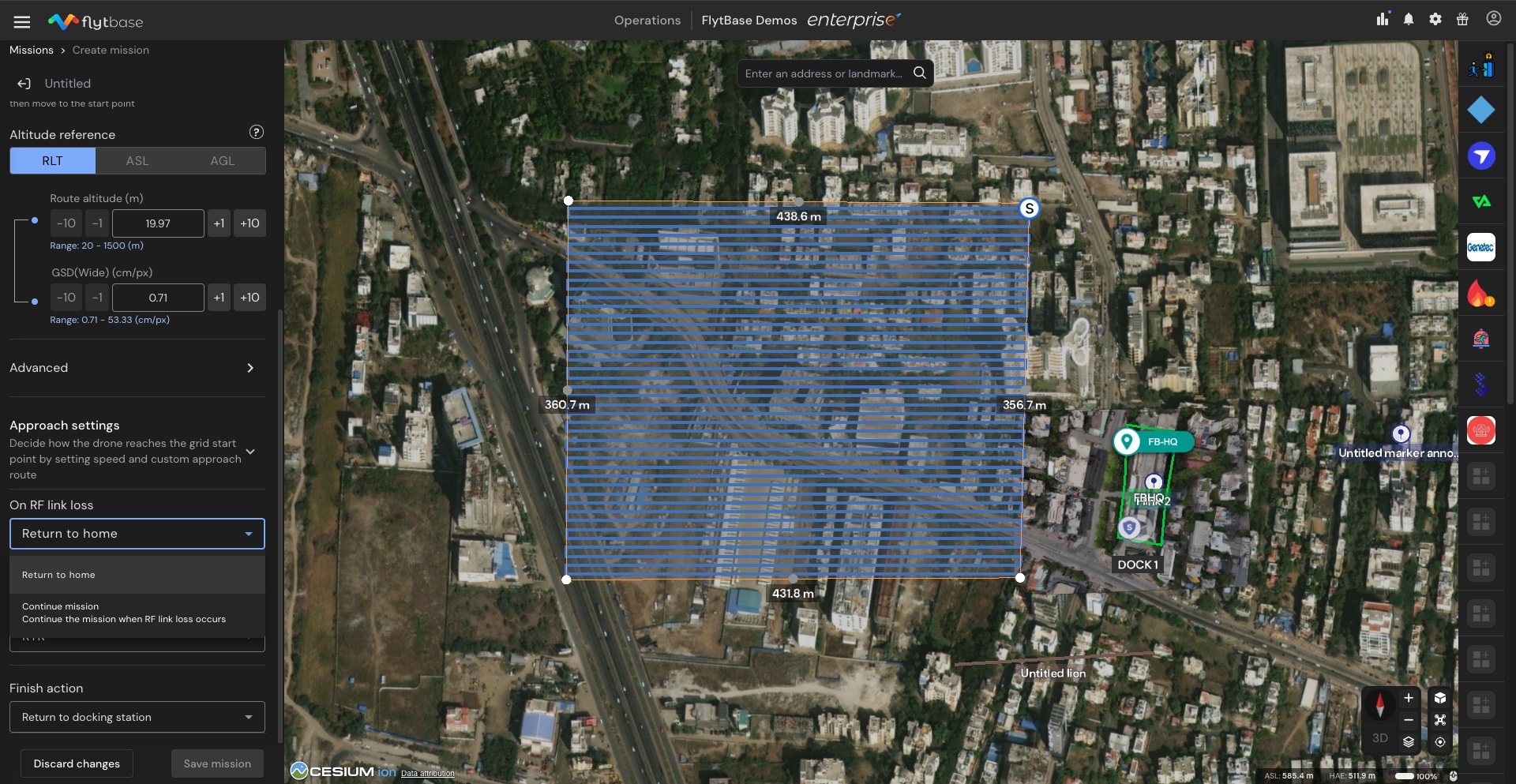Viewport: 1516px width, 784px height.
Task: Reset map orientation with the compass
Action: pos(1379,703)
